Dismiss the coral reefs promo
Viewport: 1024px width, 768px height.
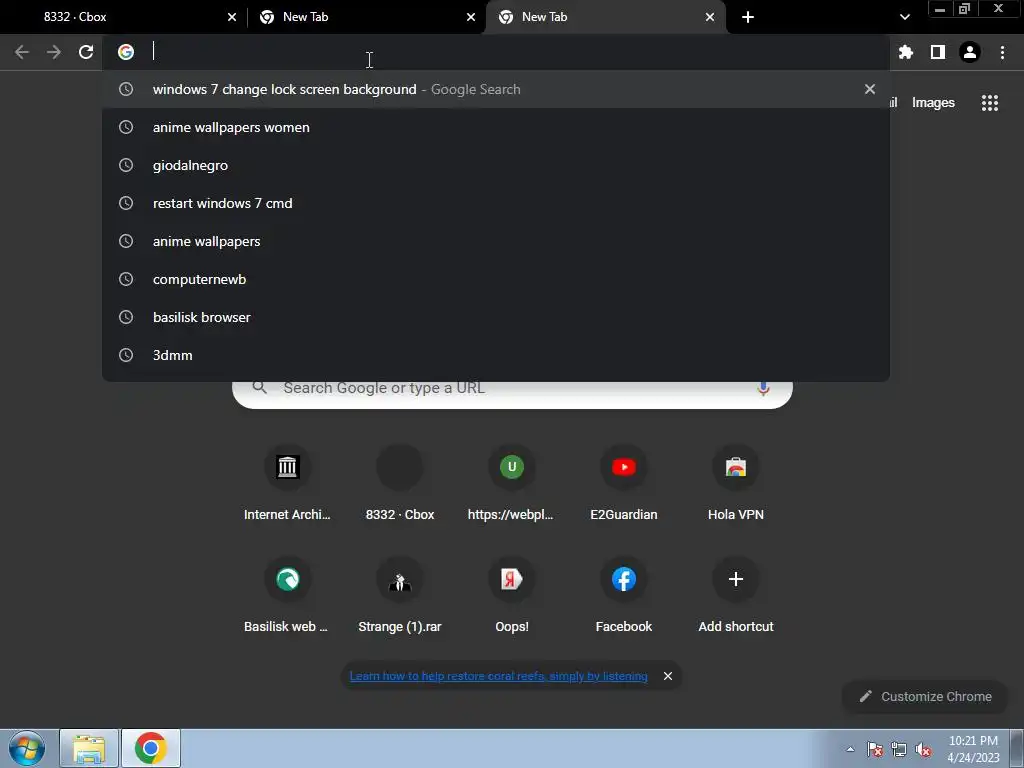tap(667, 676)
